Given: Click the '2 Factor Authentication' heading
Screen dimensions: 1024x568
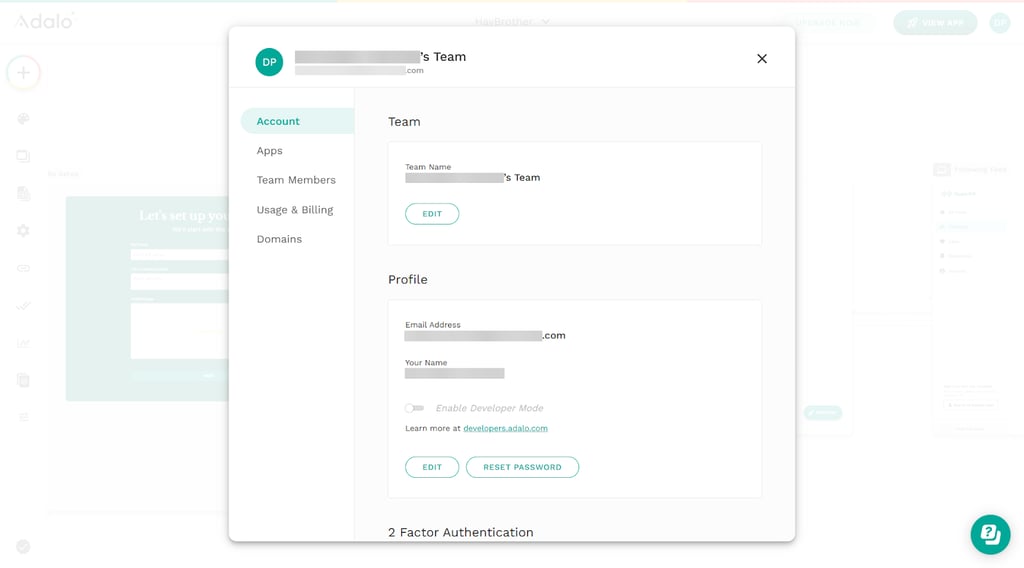Looking at the screenshot, I should pyautogui.click(x=460, y=532).
